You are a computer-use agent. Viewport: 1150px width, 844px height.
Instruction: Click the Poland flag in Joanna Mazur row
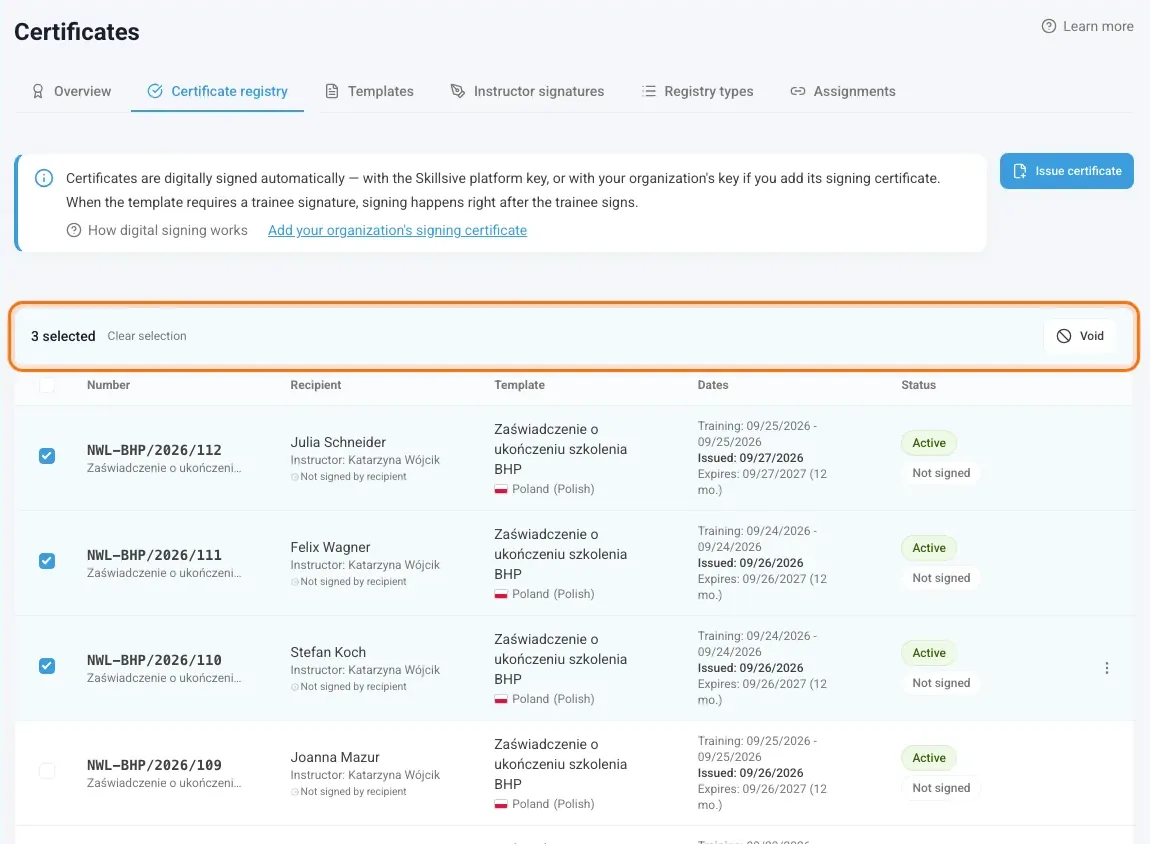point(501,804)
